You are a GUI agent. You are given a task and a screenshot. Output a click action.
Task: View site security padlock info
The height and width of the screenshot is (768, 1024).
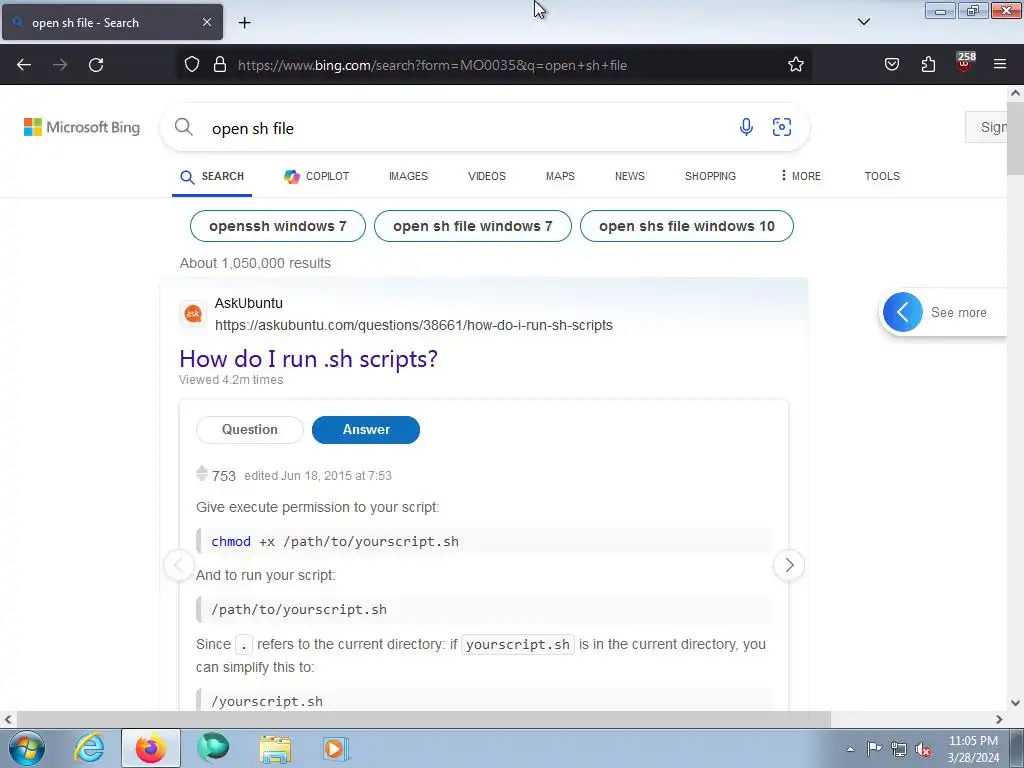pos(220,65)
